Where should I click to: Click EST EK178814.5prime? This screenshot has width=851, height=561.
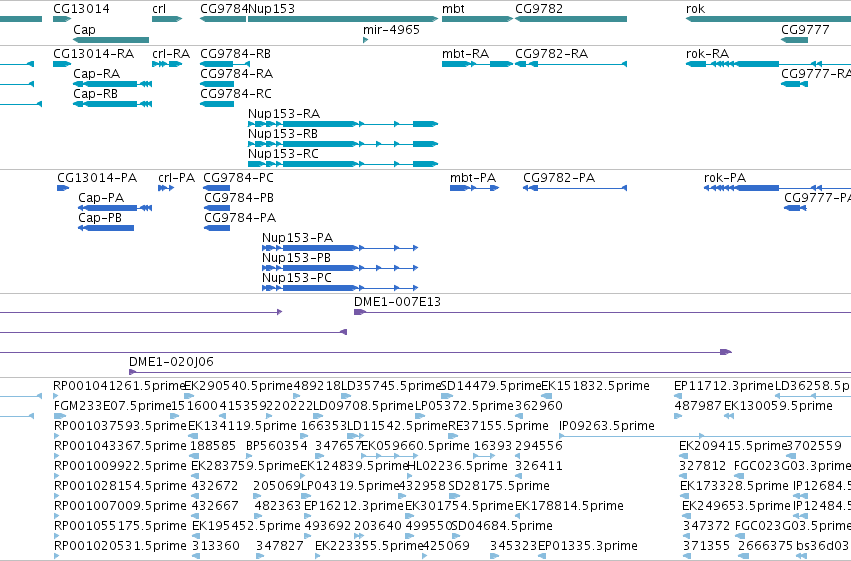coord(569,506)
